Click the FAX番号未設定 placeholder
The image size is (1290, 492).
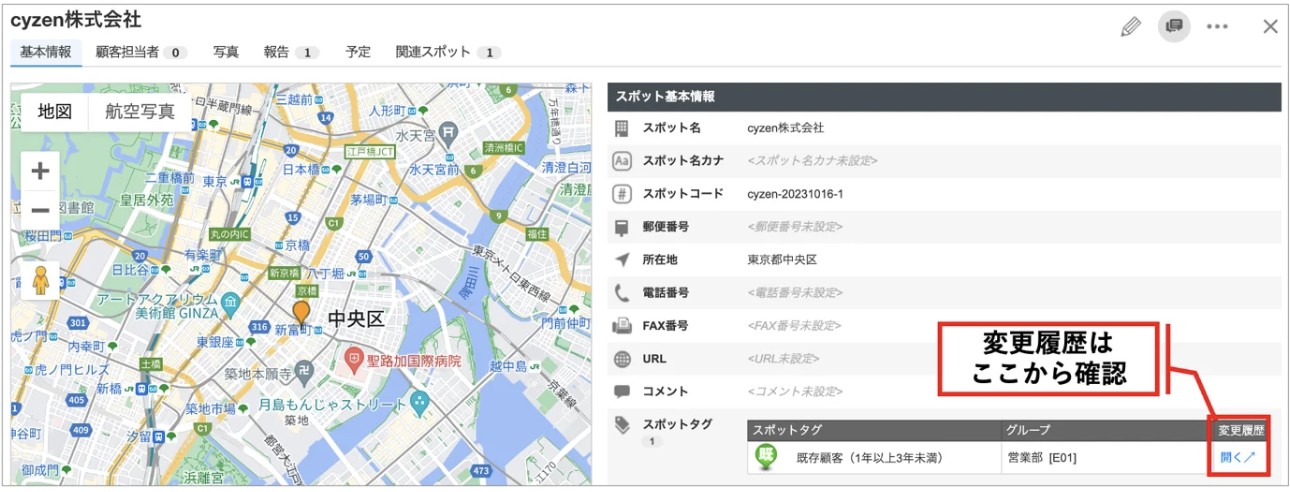[795, 326]
